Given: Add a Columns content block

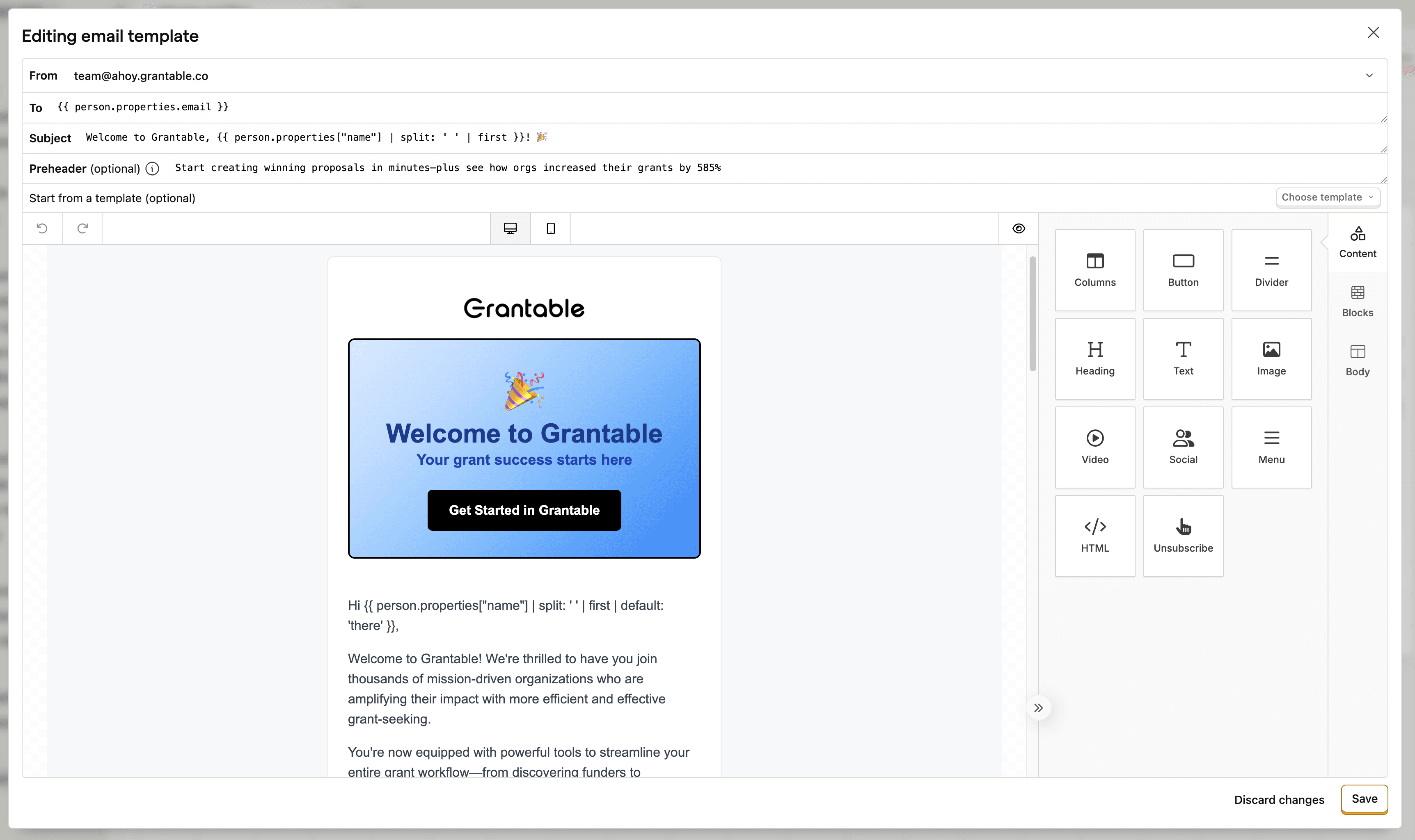Looking at the screenshot, I should click(x=1094, y=270).
